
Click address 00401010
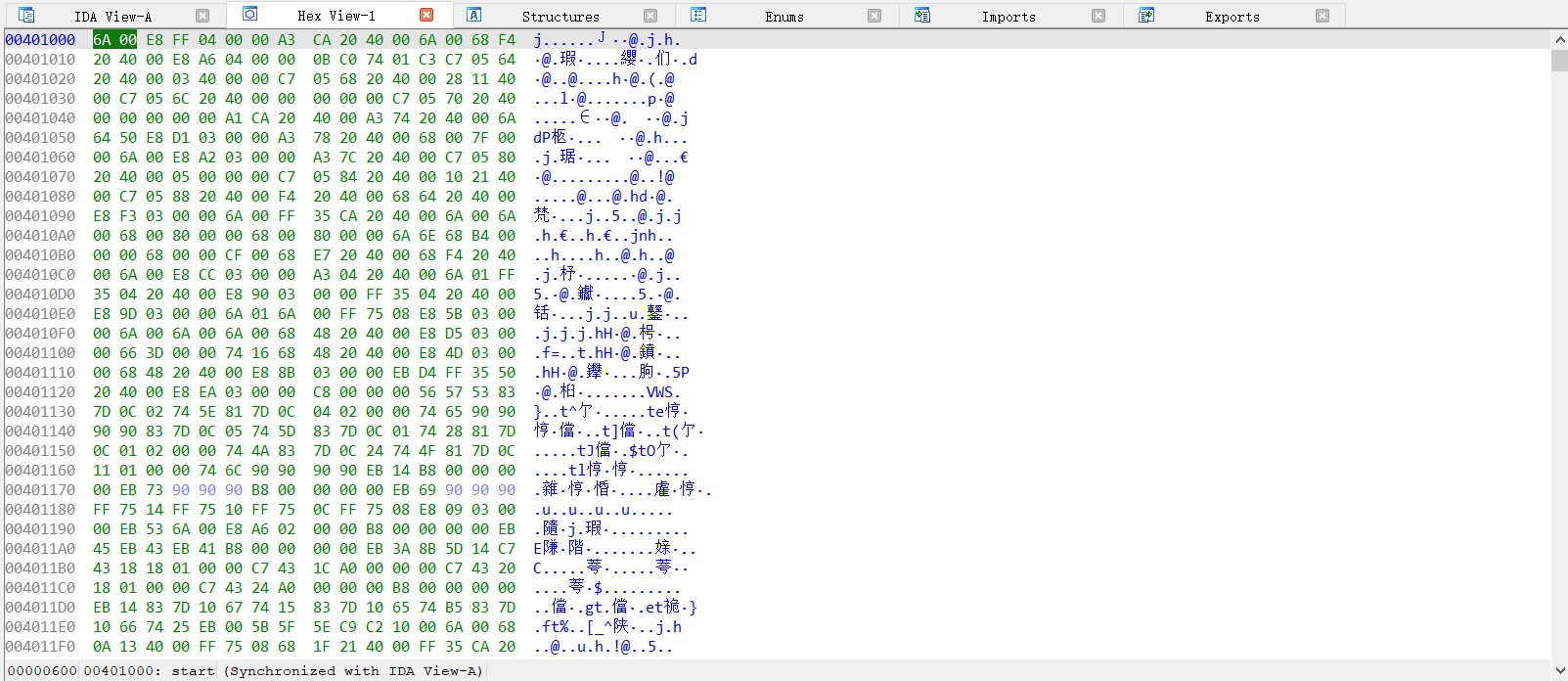click(40, 60)
